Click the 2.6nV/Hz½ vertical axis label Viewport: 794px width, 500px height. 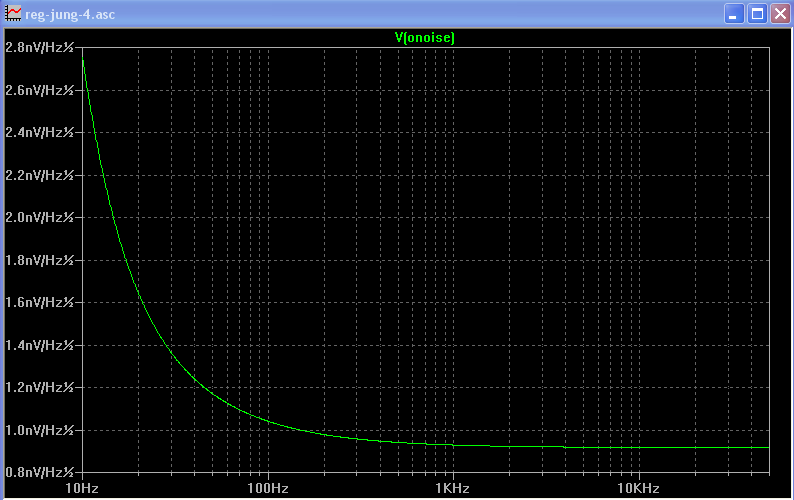(x=39, y=90)
